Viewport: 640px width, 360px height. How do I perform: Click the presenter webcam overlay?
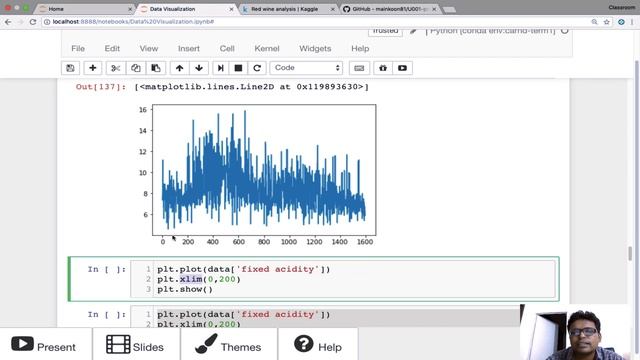pyautogui.click(x=580, y=332)
